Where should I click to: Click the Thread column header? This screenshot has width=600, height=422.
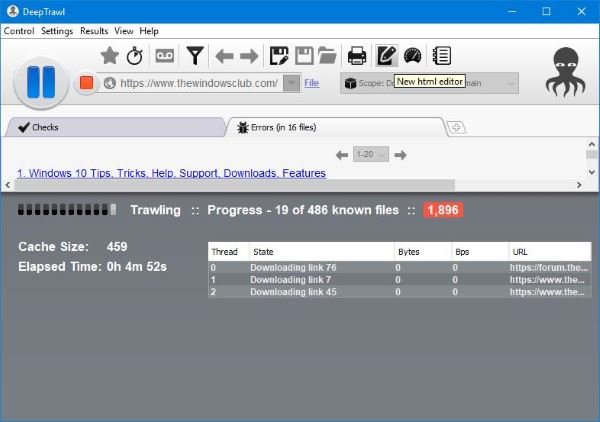(228, 252)
